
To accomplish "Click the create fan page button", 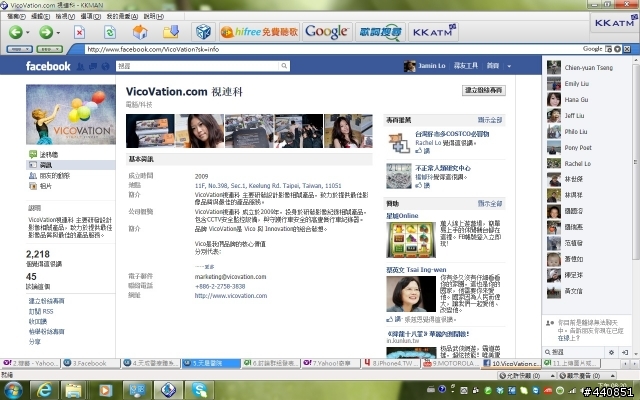I will (484, 90).
